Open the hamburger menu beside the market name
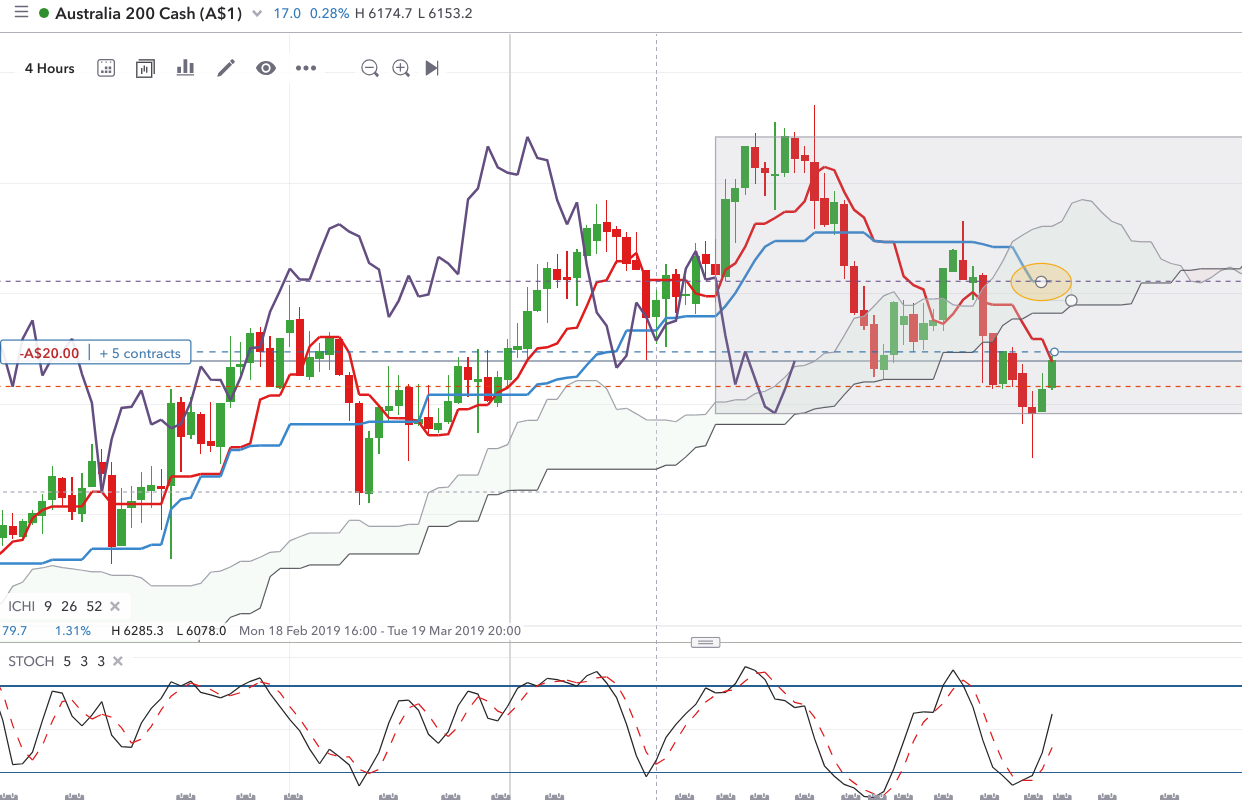Viewport: 1242px width, 800px height. coord(21,14)
